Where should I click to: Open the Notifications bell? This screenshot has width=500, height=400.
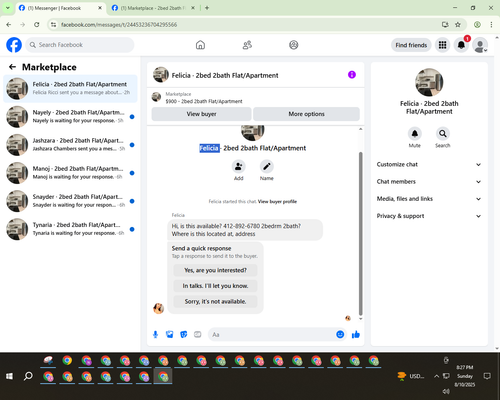pos(461,45)
